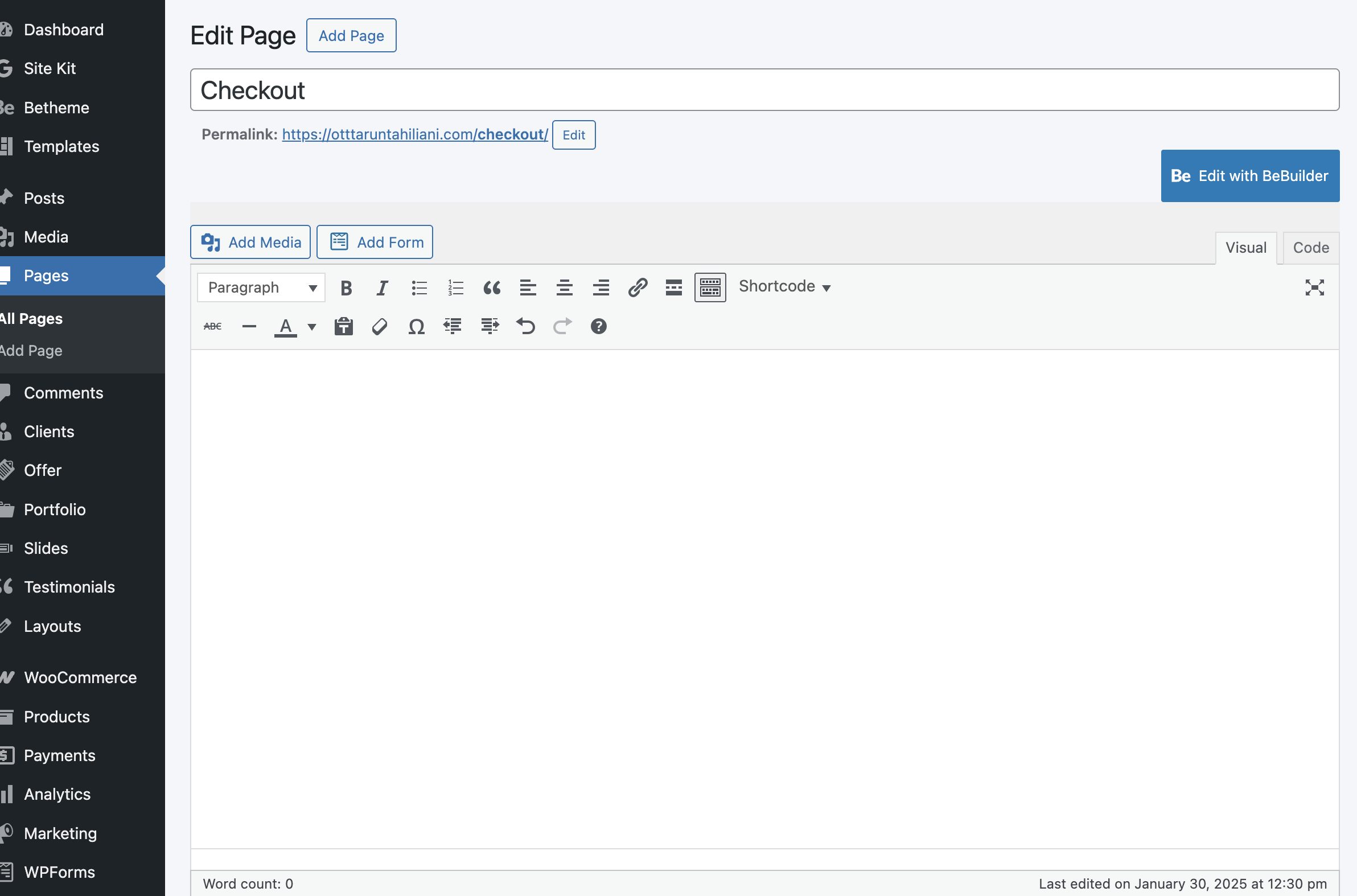
Task: Click the insert link icon
Action: pos(637,287)
